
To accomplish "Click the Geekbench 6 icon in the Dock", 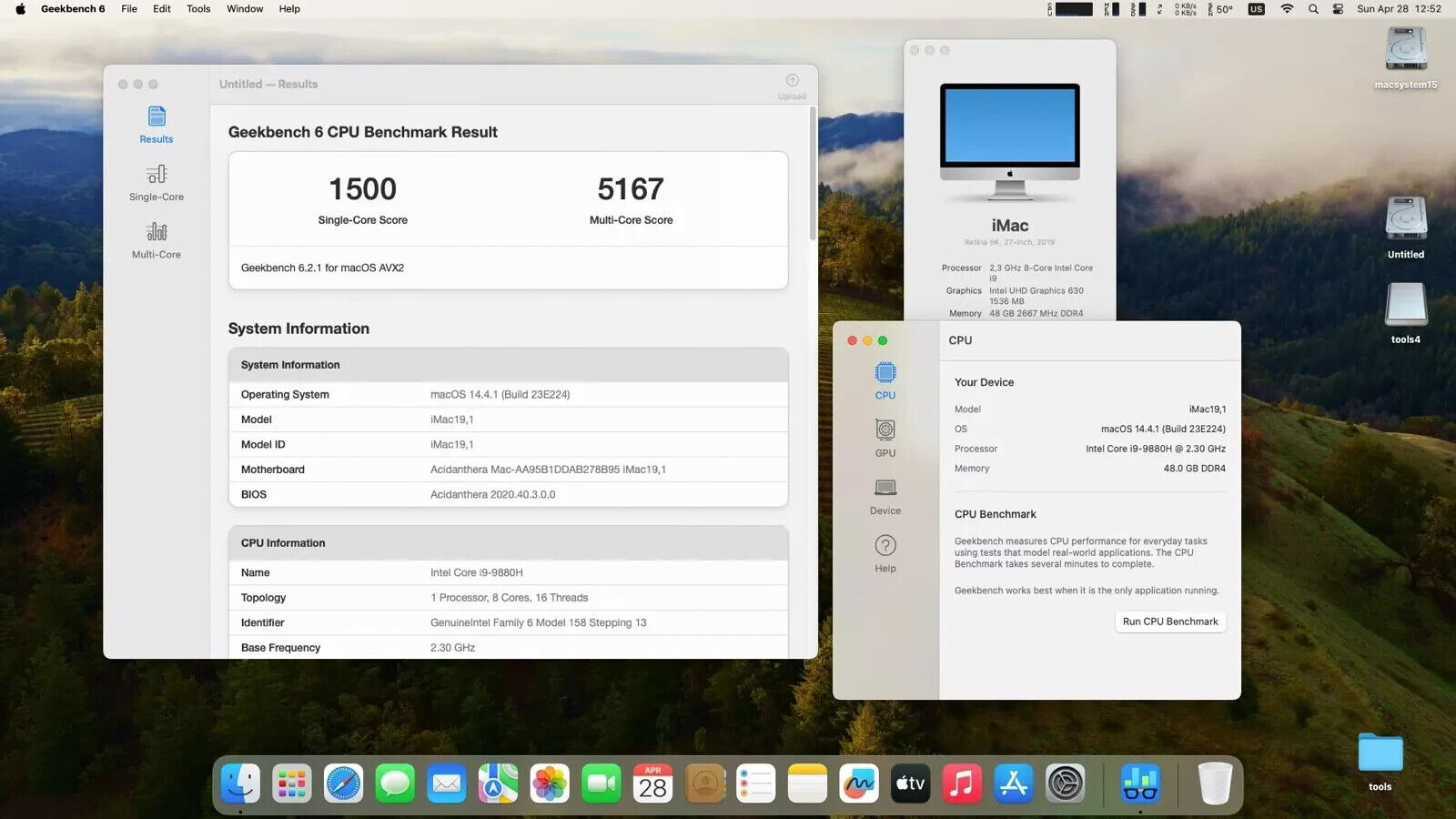I will pyautogui.click(x=1140, y=783).
